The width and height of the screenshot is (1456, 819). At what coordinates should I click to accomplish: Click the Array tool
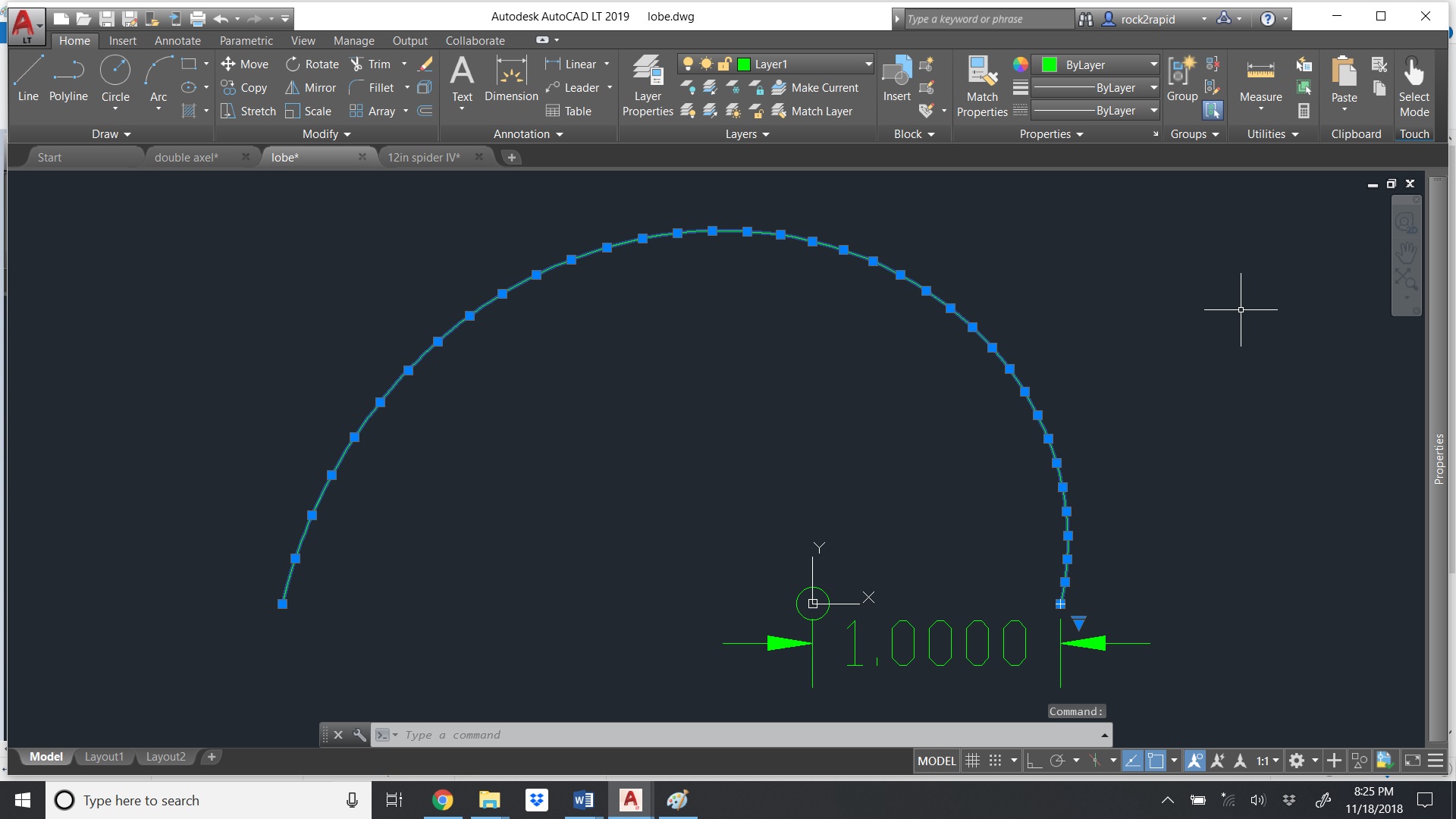[x=372, y=111]
